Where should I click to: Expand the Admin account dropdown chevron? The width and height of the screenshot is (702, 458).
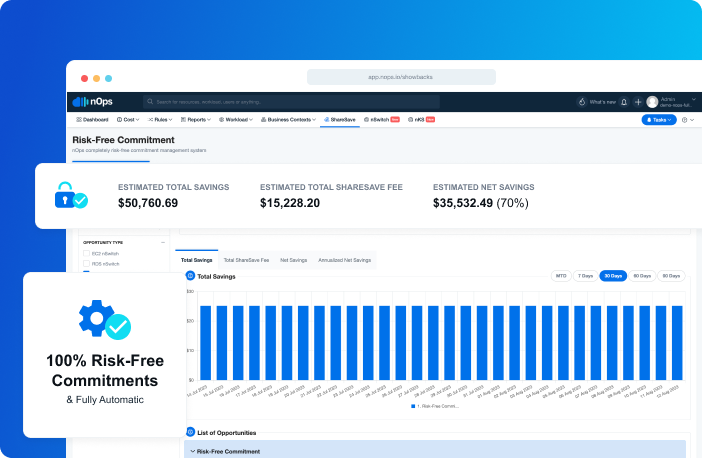(x=693, y=99)
